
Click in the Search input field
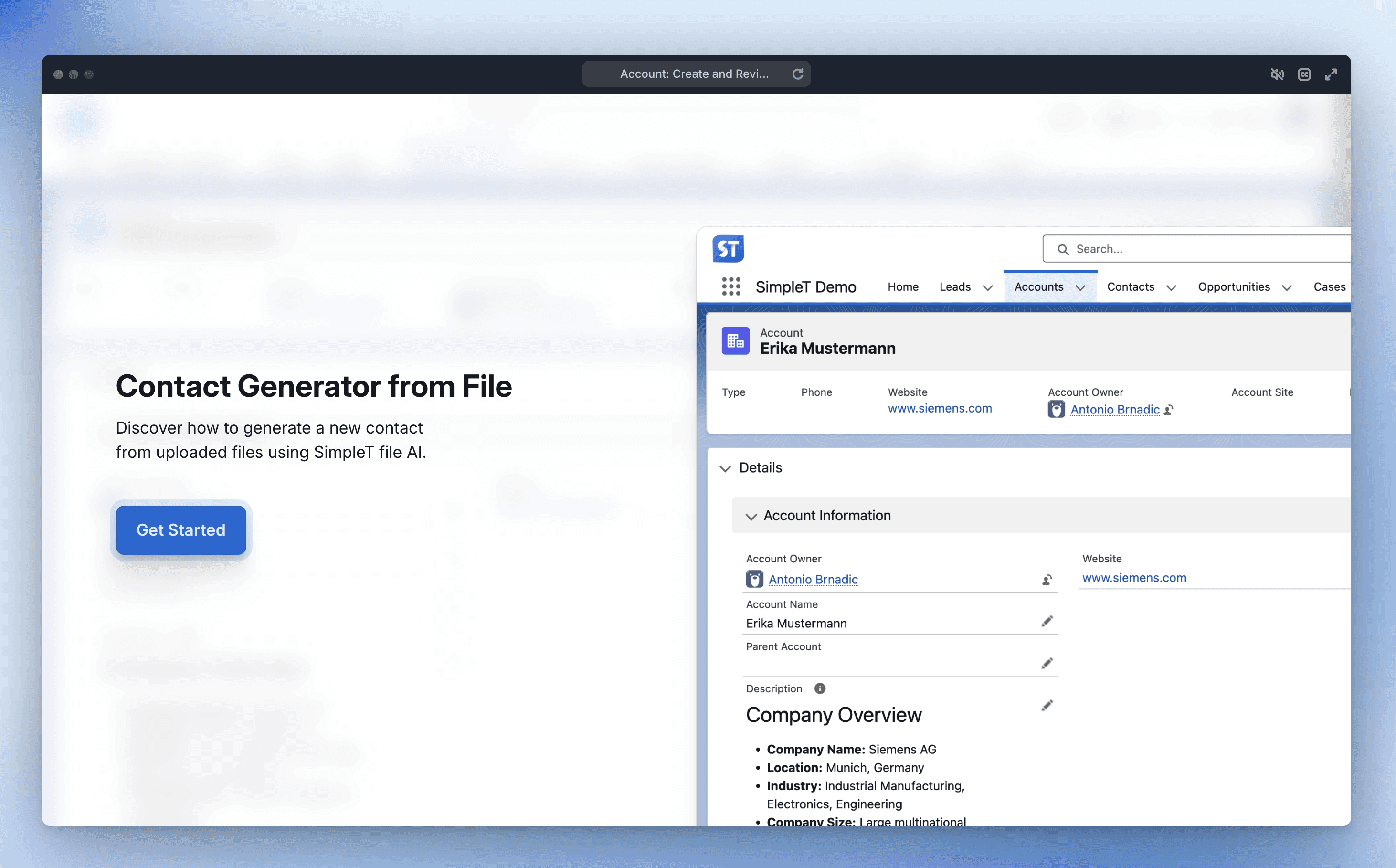click(1206, 249)
